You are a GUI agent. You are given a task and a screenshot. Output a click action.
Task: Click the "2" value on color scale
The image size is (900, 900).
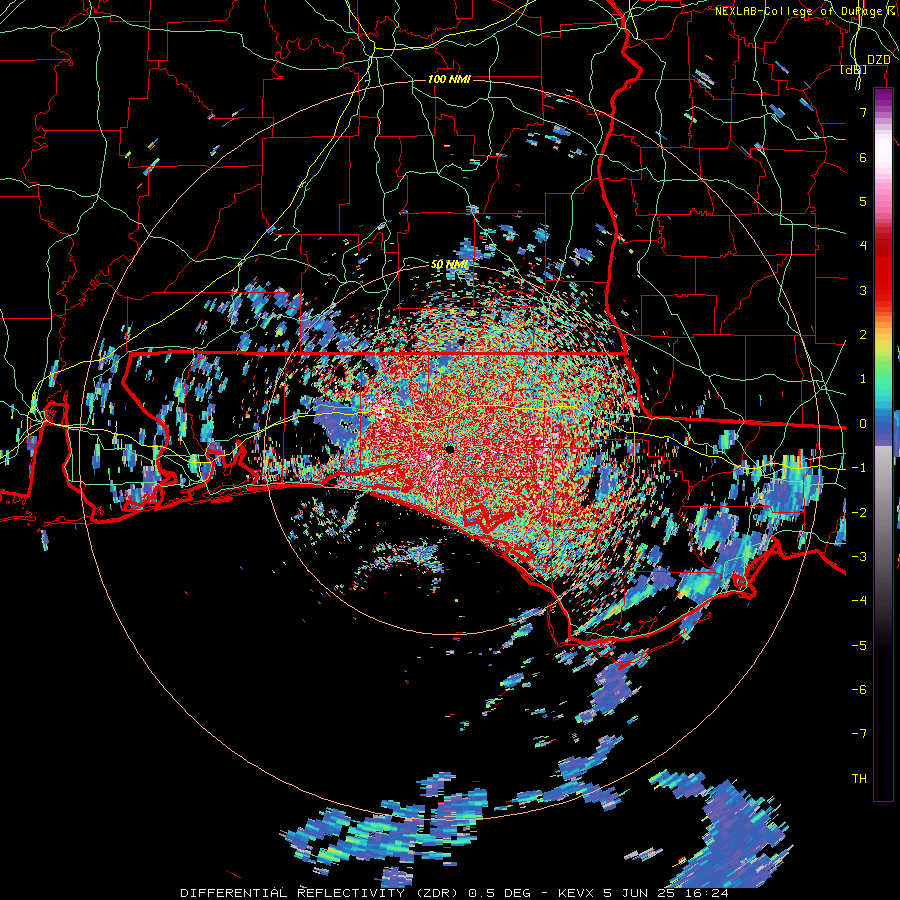point(863,335)
